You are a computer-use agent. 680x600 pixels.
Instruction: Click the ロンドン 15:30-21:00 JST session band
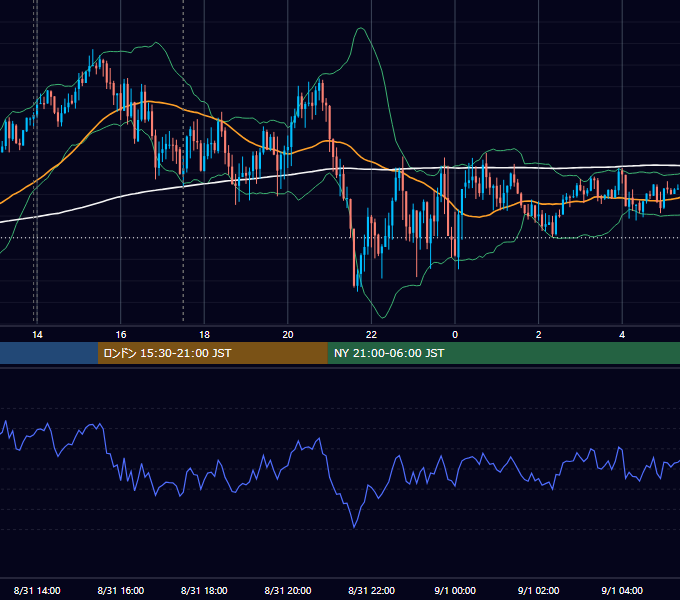[212, 353]
